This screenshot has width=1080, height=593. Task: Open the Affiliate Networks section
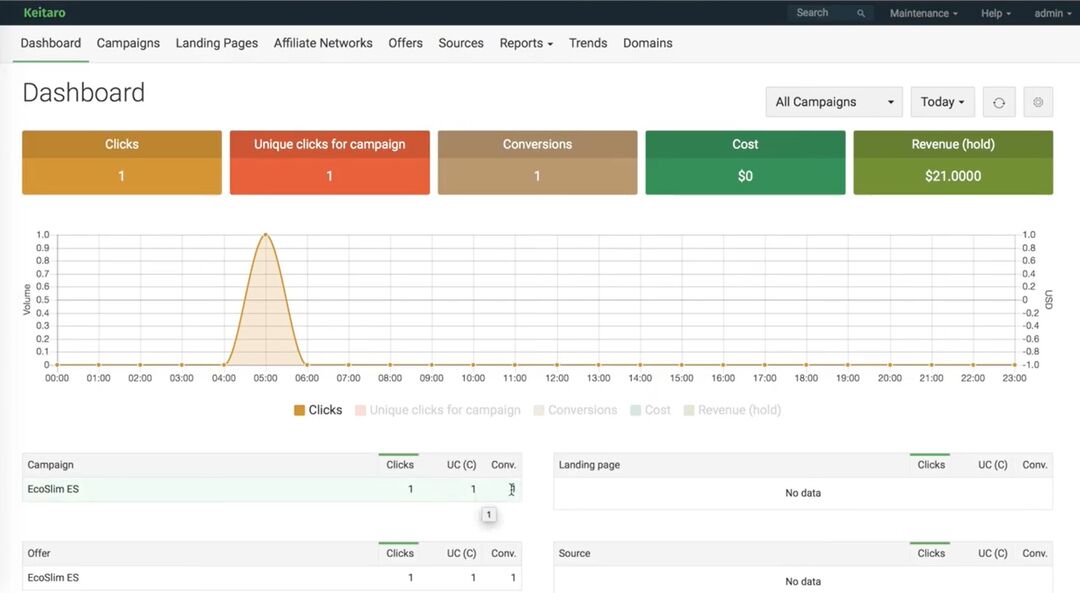pos(323,43)
